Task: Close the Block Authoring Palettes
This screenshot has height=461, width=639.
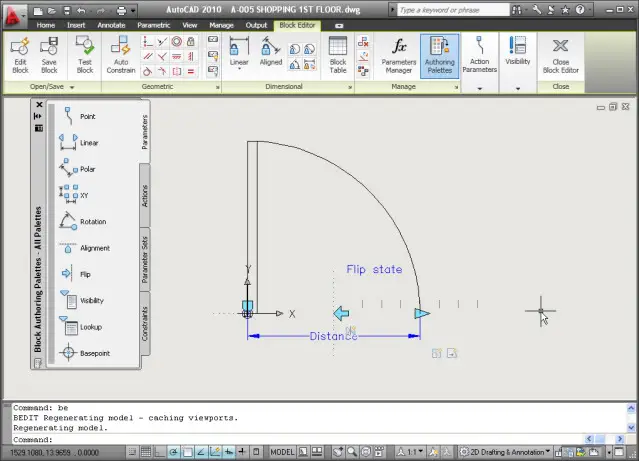Action: (39, 105)
